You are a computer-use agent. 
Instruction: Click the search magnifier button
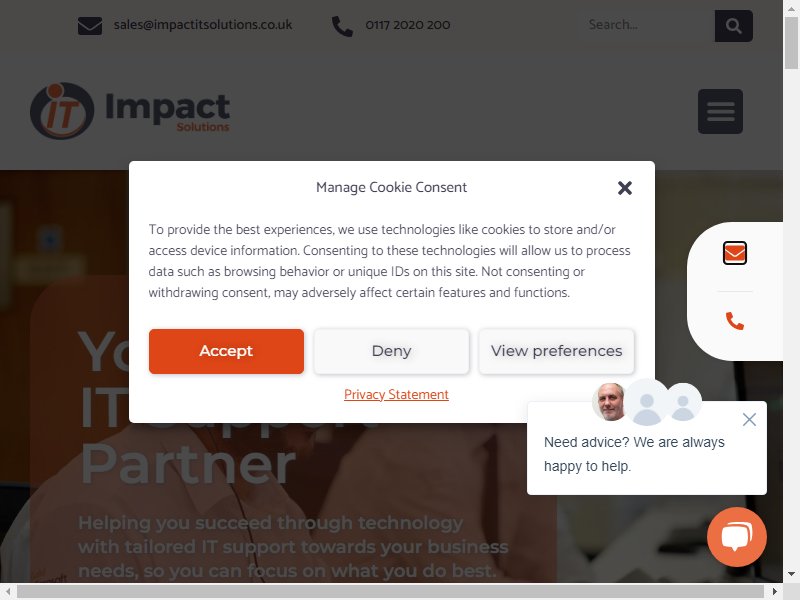click(733, 26)
